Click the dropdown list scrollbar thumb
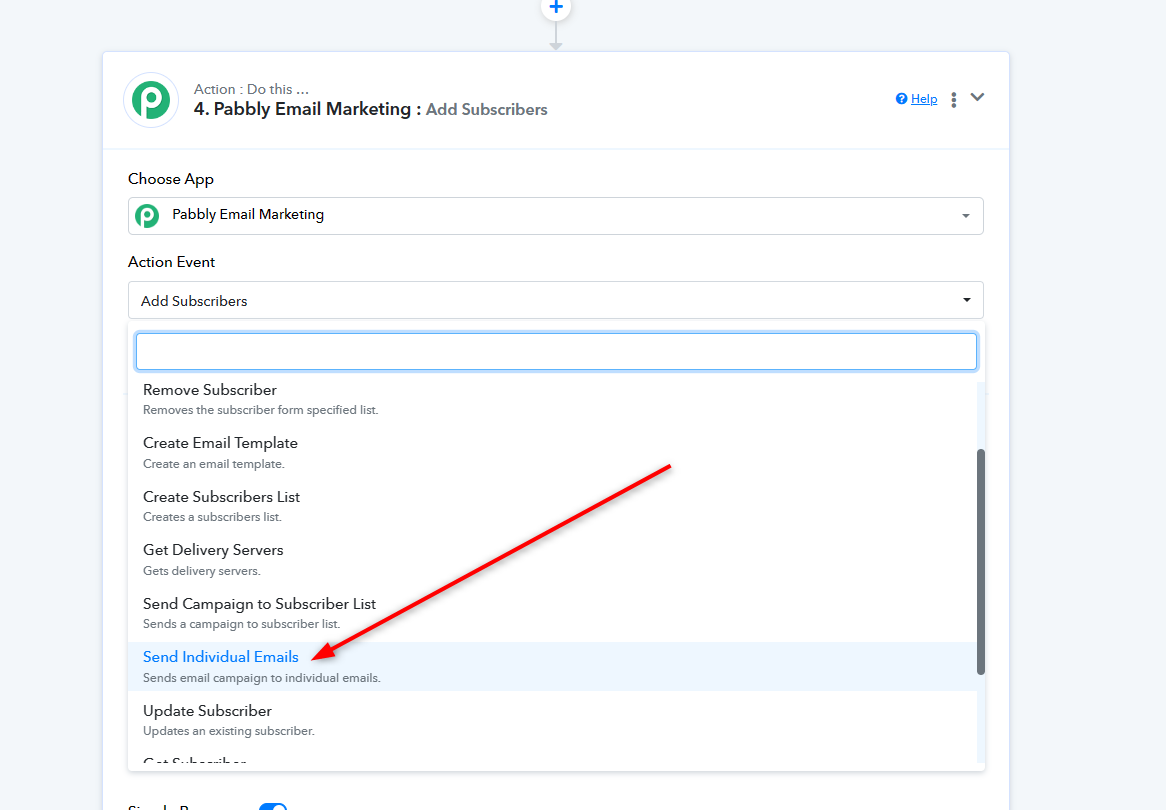The height and width of the screenshot is (810, 1166). tap(981, 562)
